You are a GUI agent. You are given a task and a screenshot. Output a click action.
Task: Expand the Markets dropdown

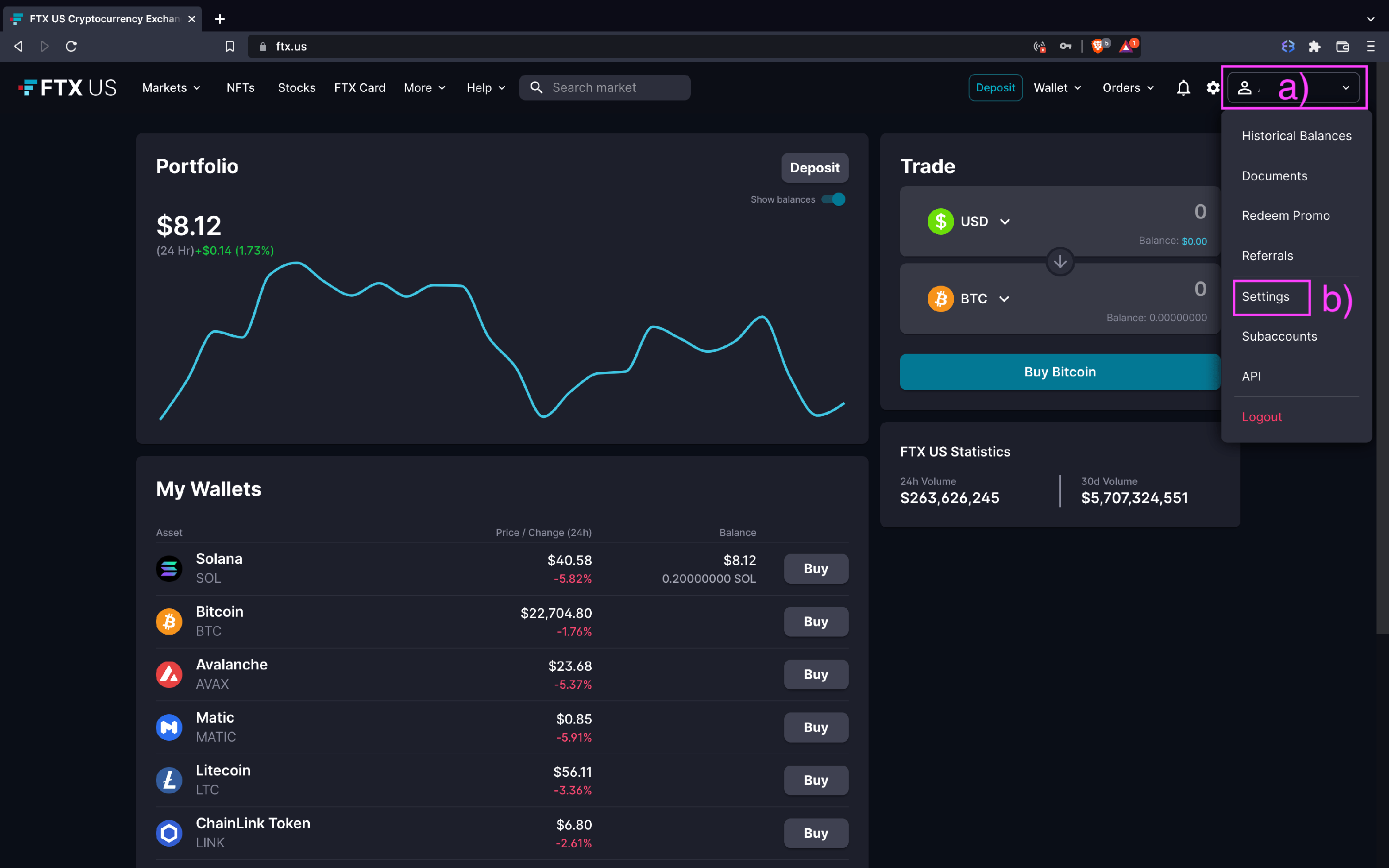(x=171, y=88)
